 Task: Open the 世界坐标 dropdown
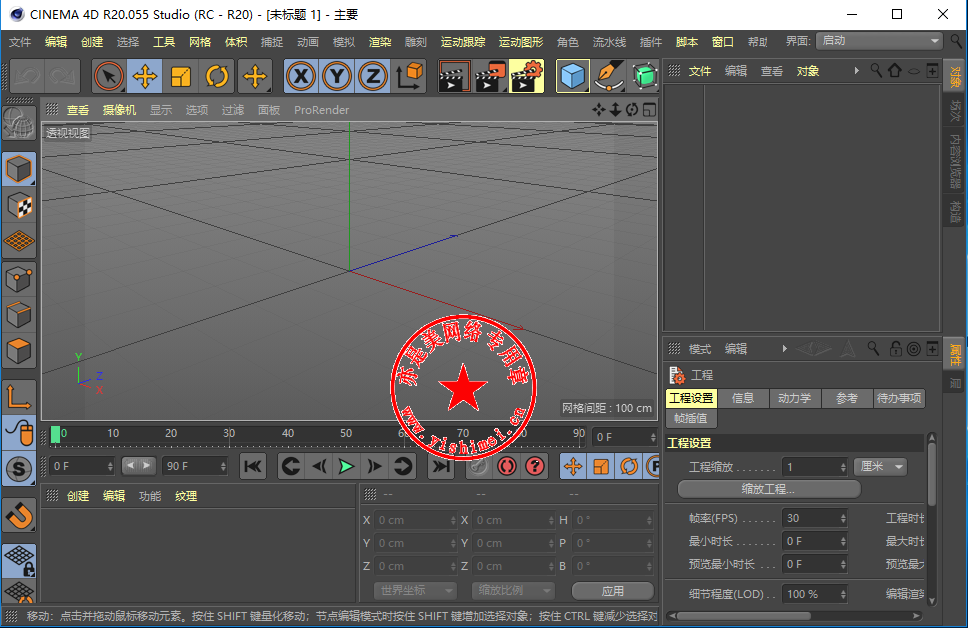coord(415,590)
